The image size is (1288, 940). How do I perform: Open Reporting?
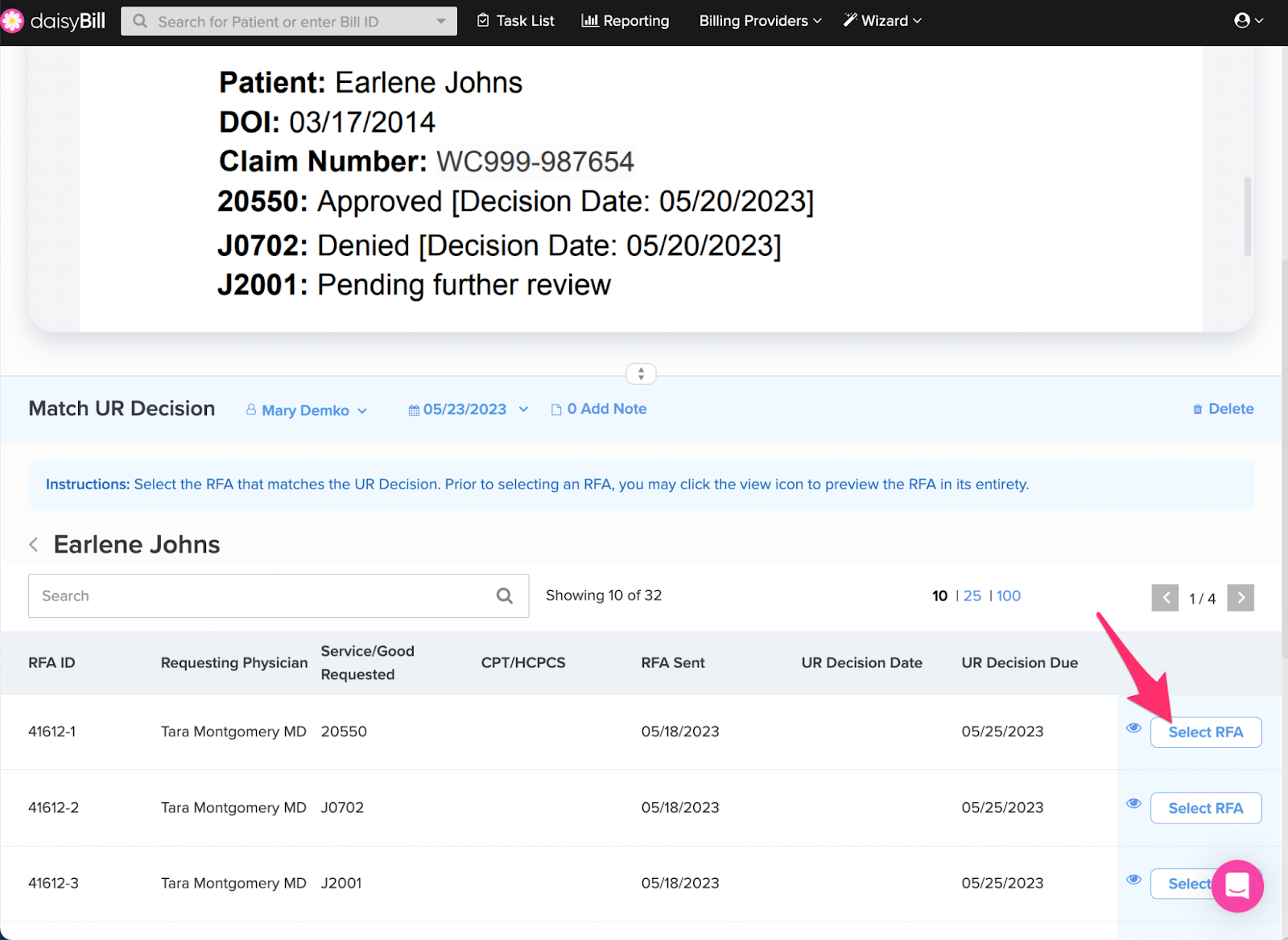(x=625, y=21)
